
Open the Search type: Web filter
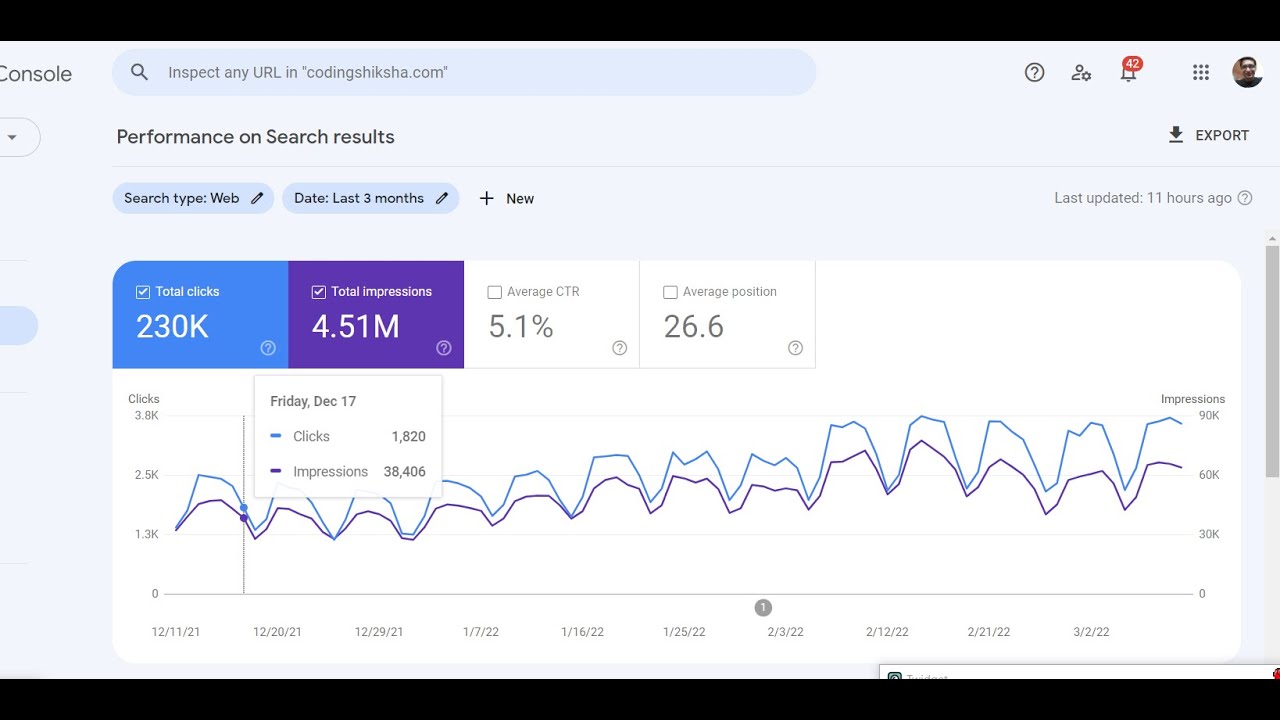(x=181, y=198)
